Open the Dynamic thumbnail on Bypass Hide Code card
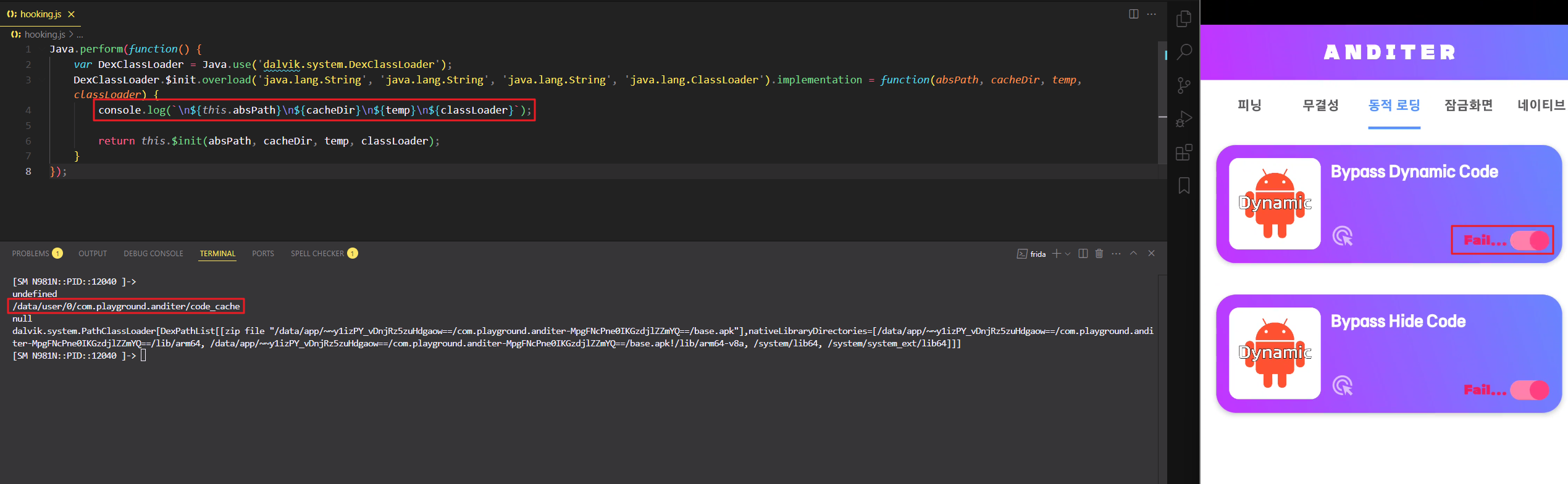The height and width of the screenshot is (484, 1568). (1275, 353)
